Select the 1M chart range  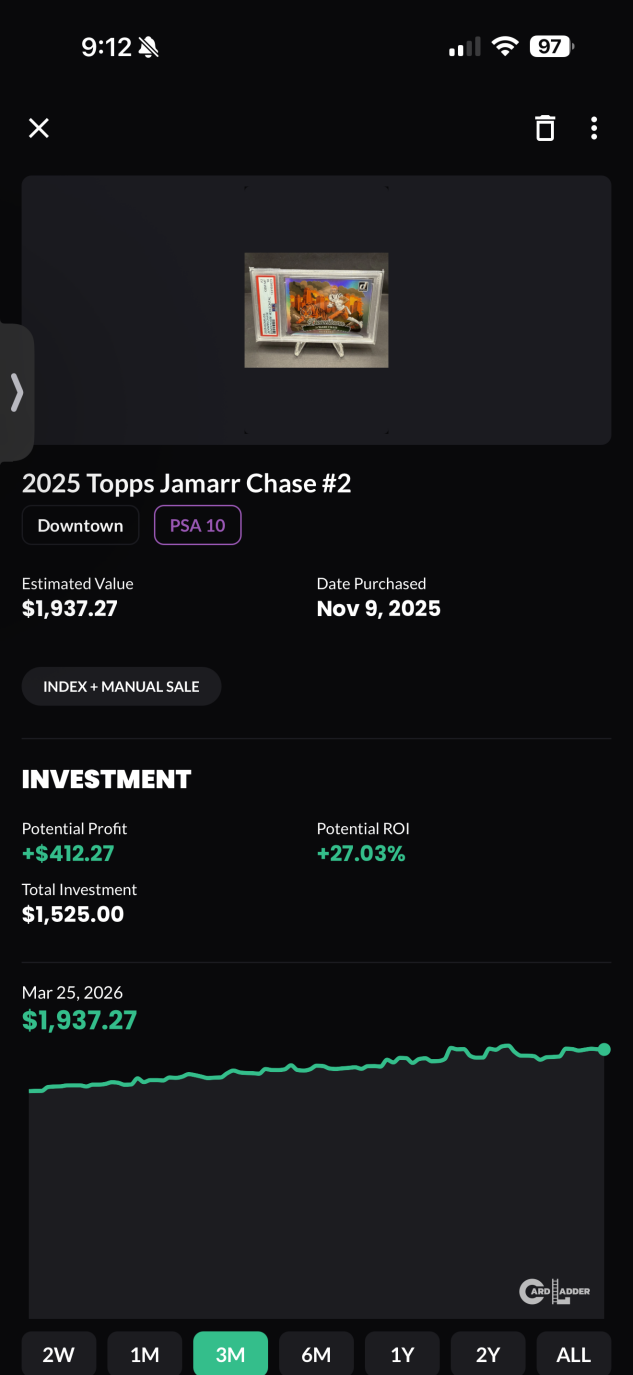click(145, 1354)
